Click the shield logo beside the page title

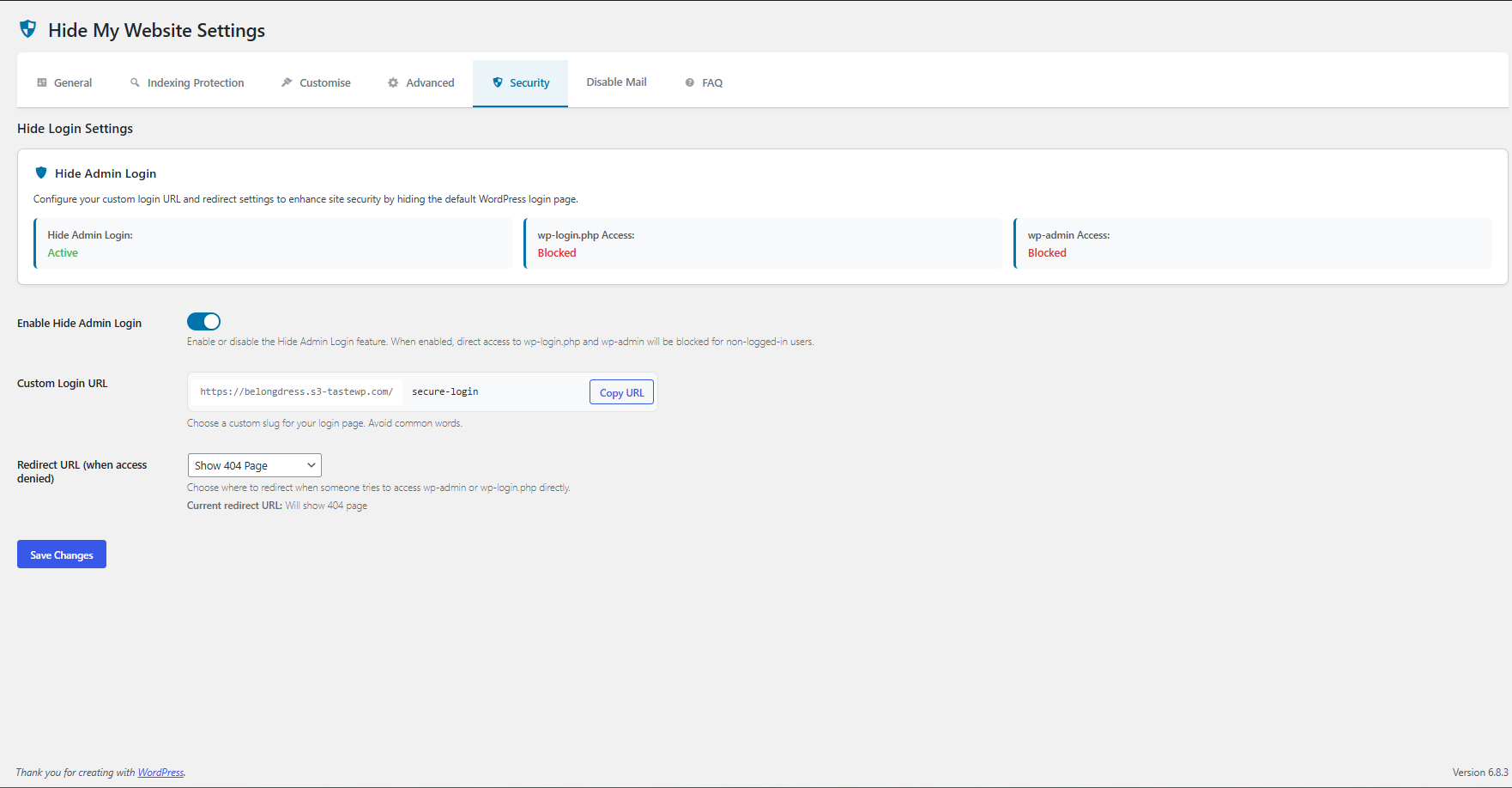27,29
